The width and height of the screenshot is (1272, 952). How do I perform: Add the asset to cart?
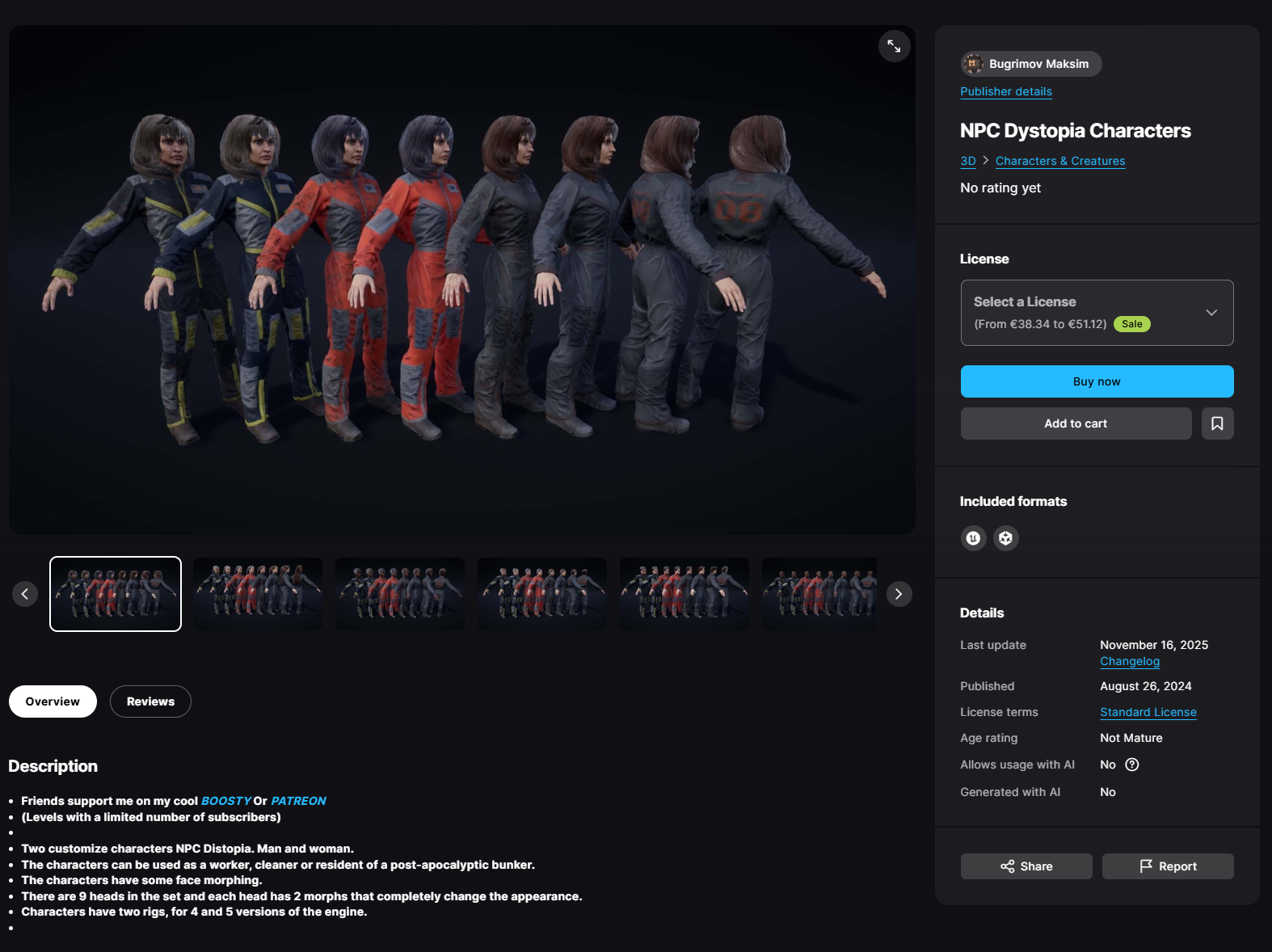1076,423
